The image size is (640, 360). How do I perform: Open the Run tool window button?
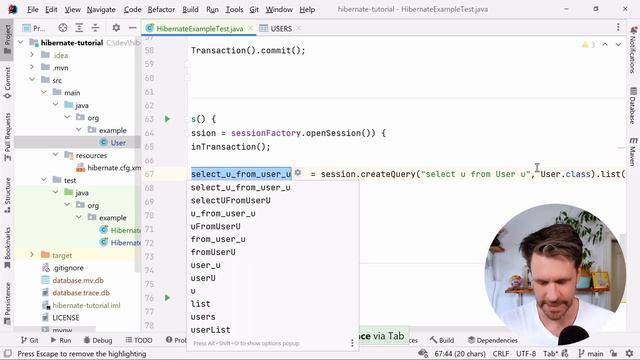click(x=61, y=340)
